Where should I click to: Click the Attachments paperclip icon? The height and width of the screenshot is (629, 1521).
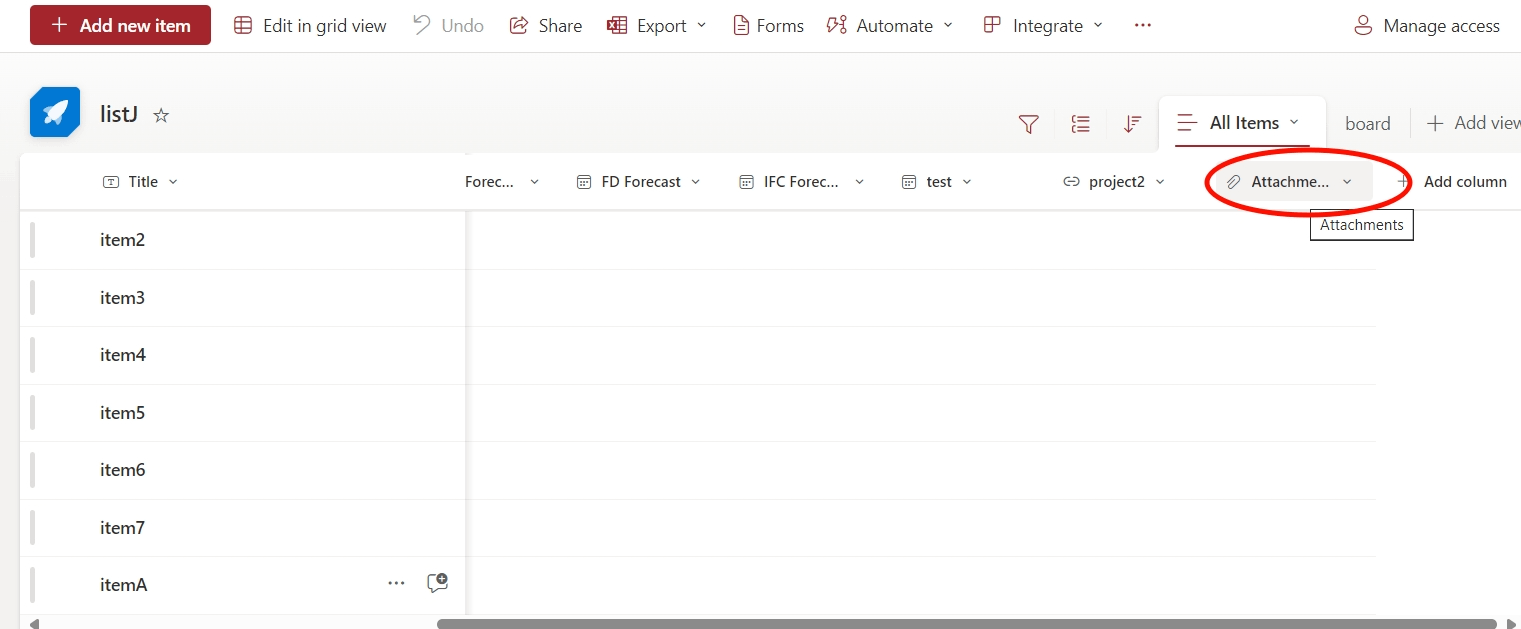[x=1234, y=182]
